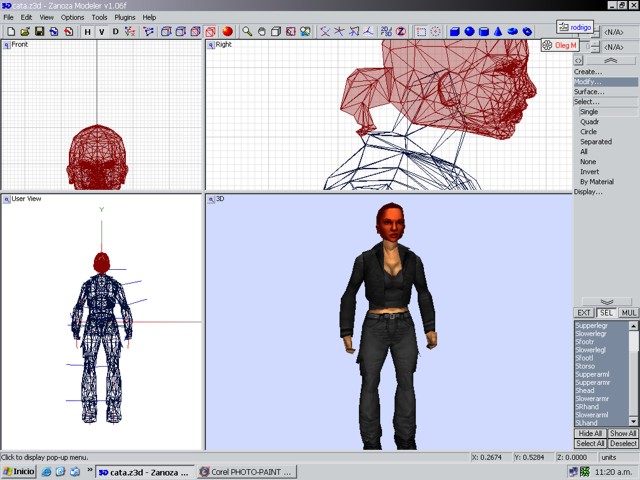Click the blue connected-vertices icon
640x480 pixels.
(149, 31)
